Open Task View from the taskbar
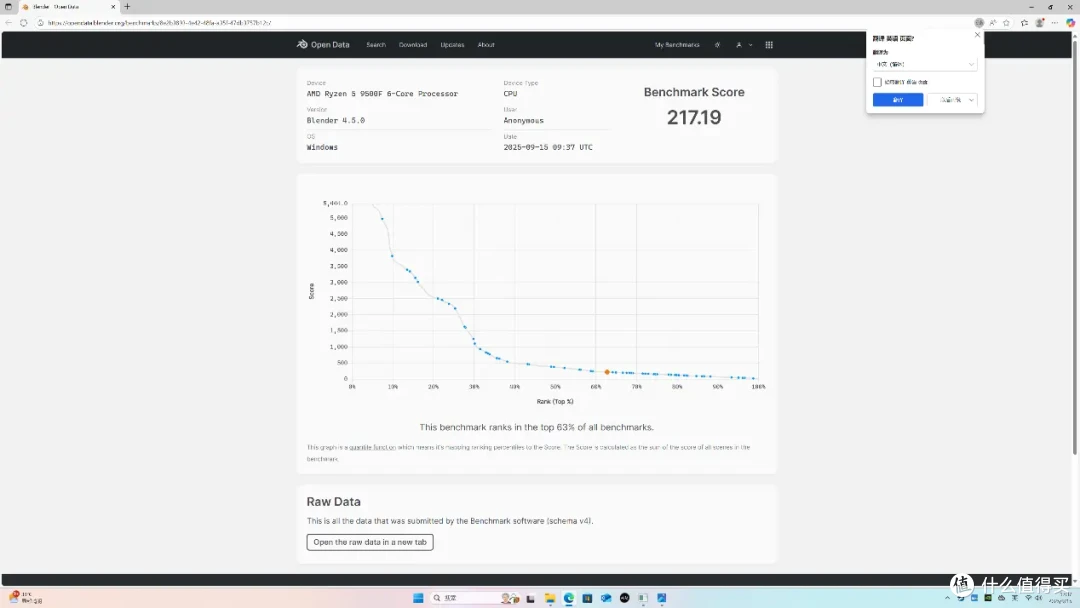 530,598
